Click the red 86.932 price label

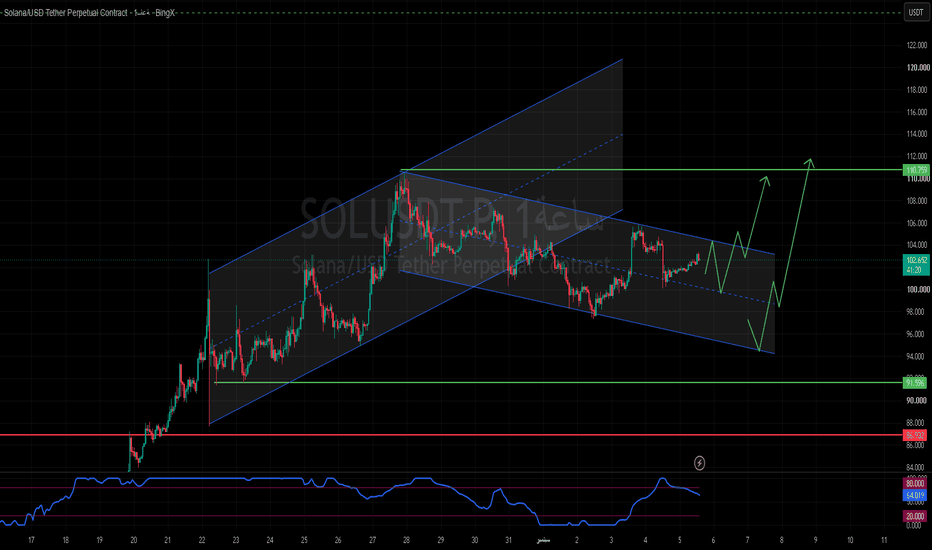point(915,435)
